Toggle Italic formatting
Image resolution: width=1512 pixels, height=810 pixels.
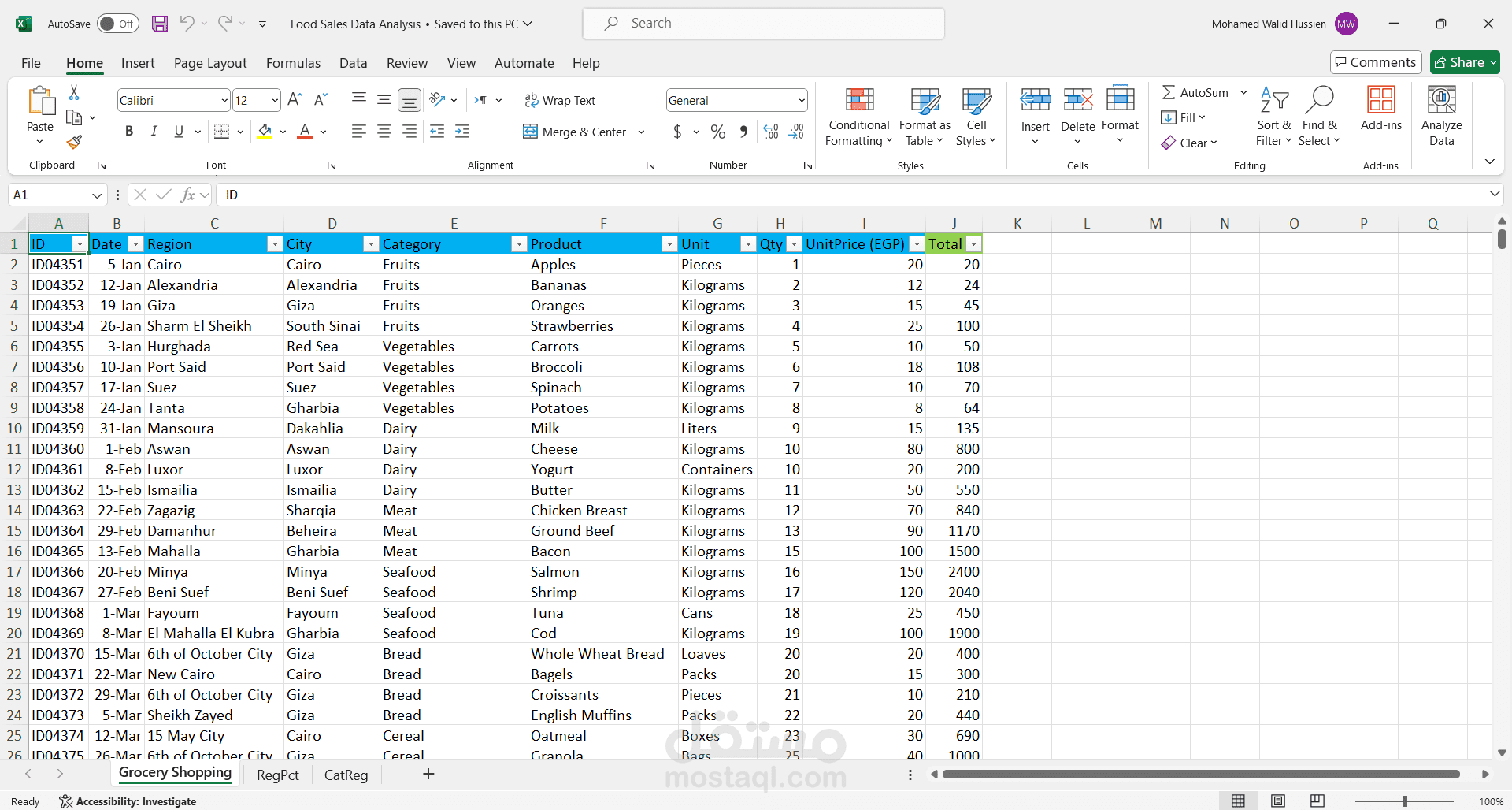pyautogui.click(x=154, y=132)
